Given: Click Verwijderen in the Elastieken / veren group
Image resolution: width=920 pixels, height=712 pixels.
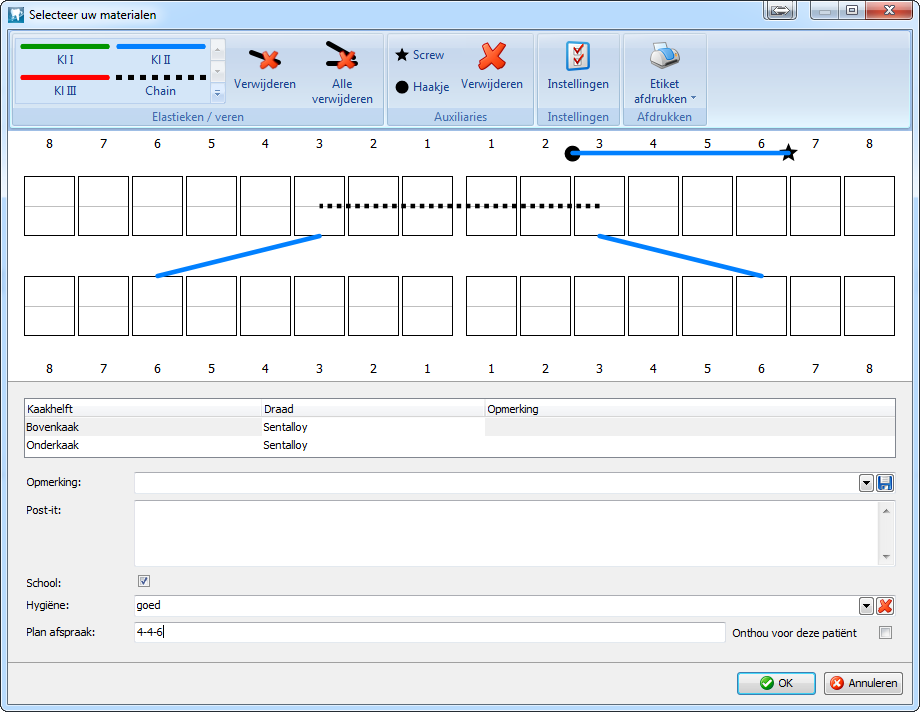Looking at the screenshot, I should pos(265,66).
